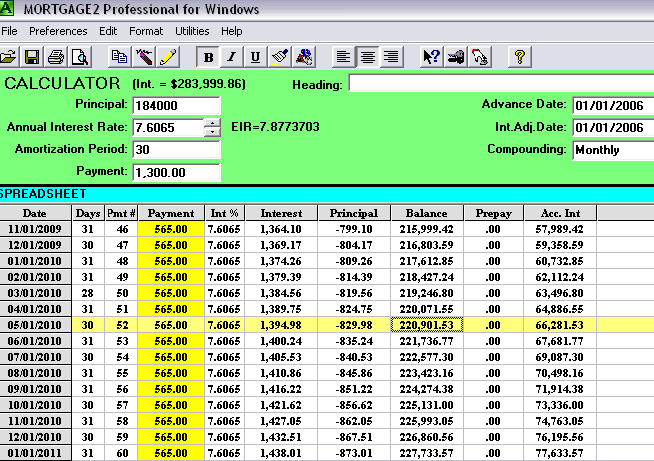Toggle Italic formatting button
The height and width of the screenshot is (461, 654).
[232, 57]
